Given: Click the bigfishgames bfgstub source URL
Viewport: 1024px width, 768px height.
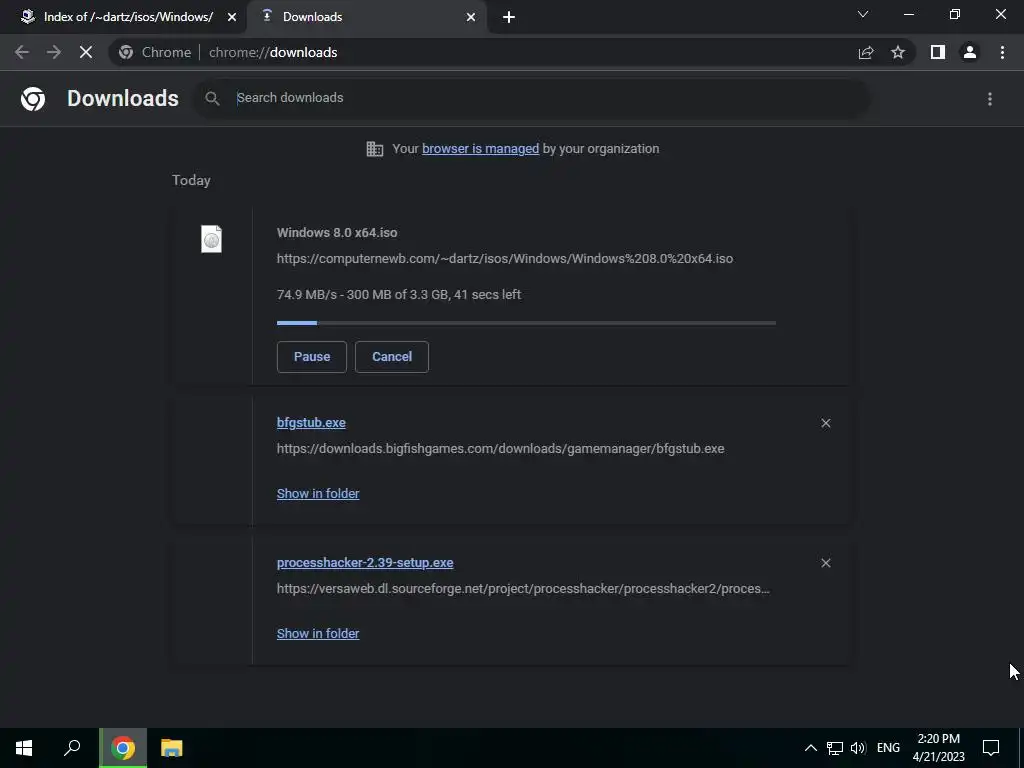Looking at the screenshot, I should coord(500,449).
